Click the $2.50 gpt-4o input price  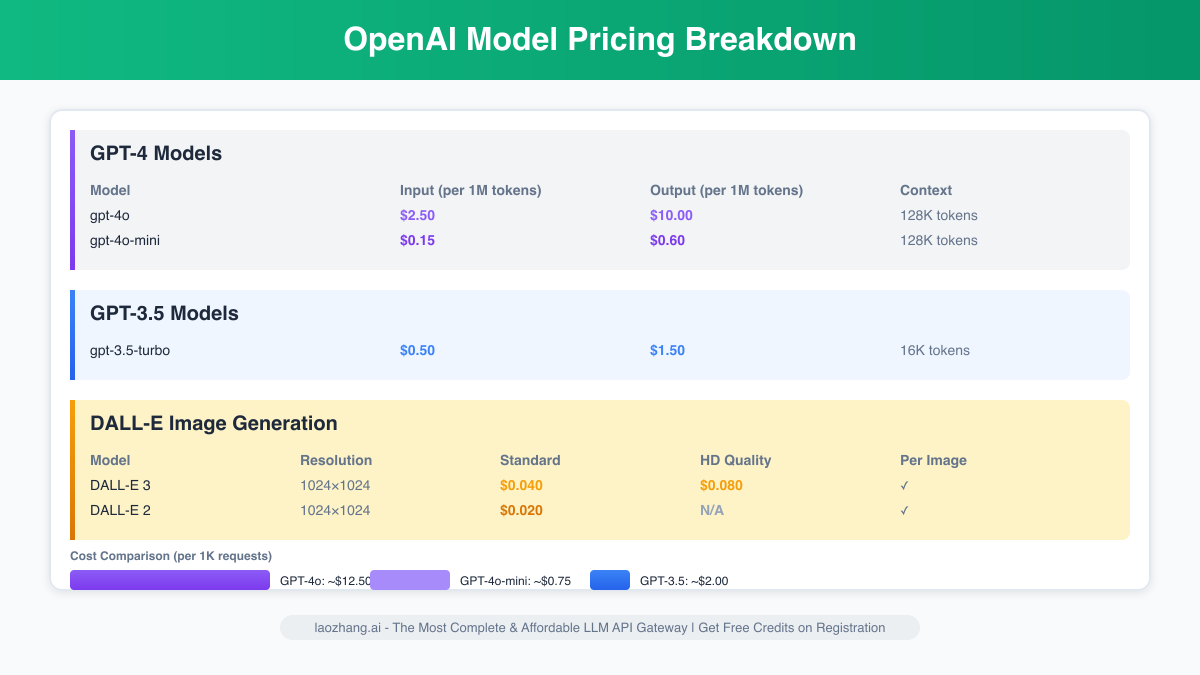click(417, 216)
